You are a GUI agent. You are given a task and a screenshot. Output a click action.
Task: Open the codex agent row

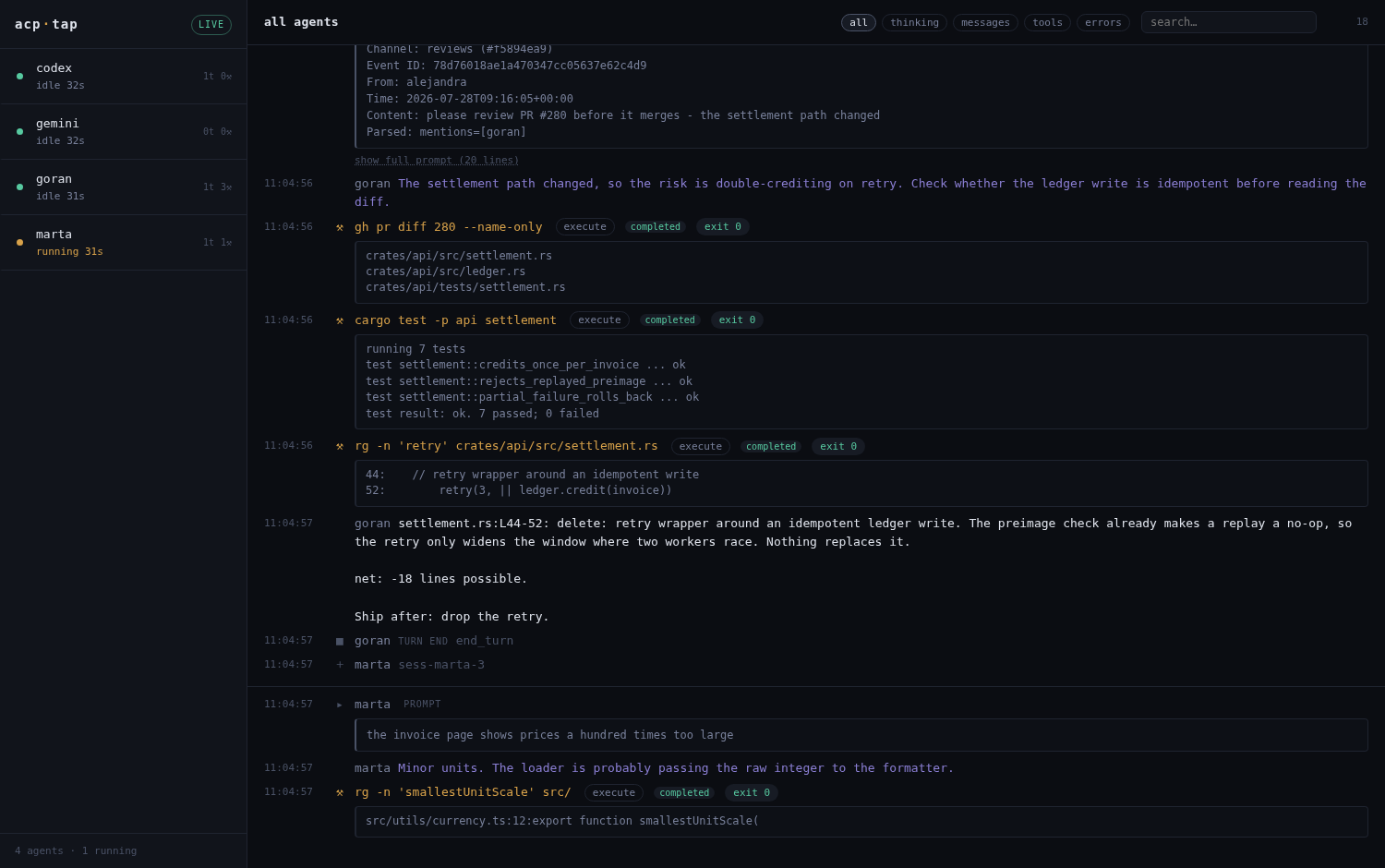pos(124,77)
